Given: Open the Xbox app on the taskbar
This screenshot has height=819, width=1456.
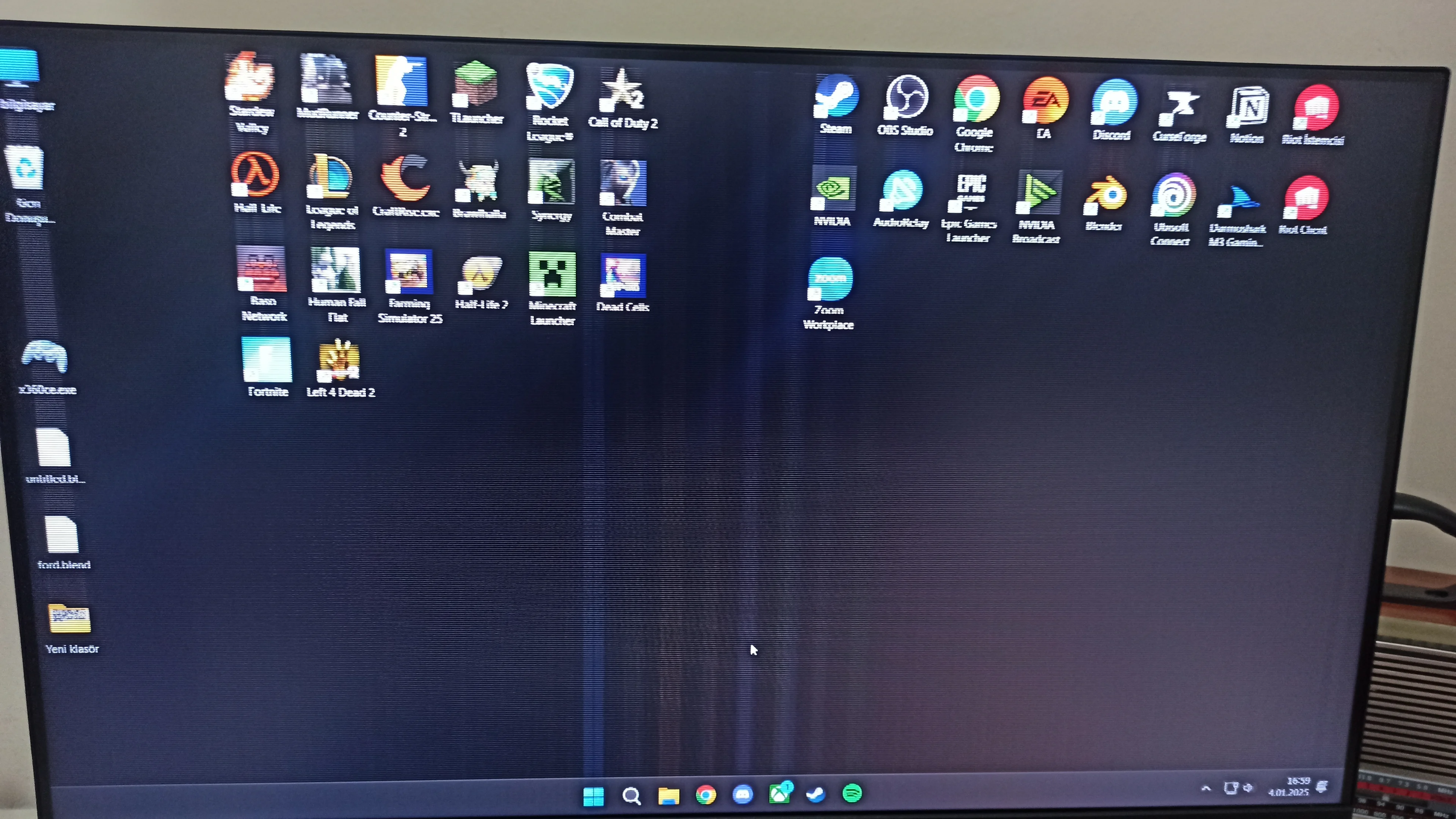Looking at the screenshot, I should 781,793.
